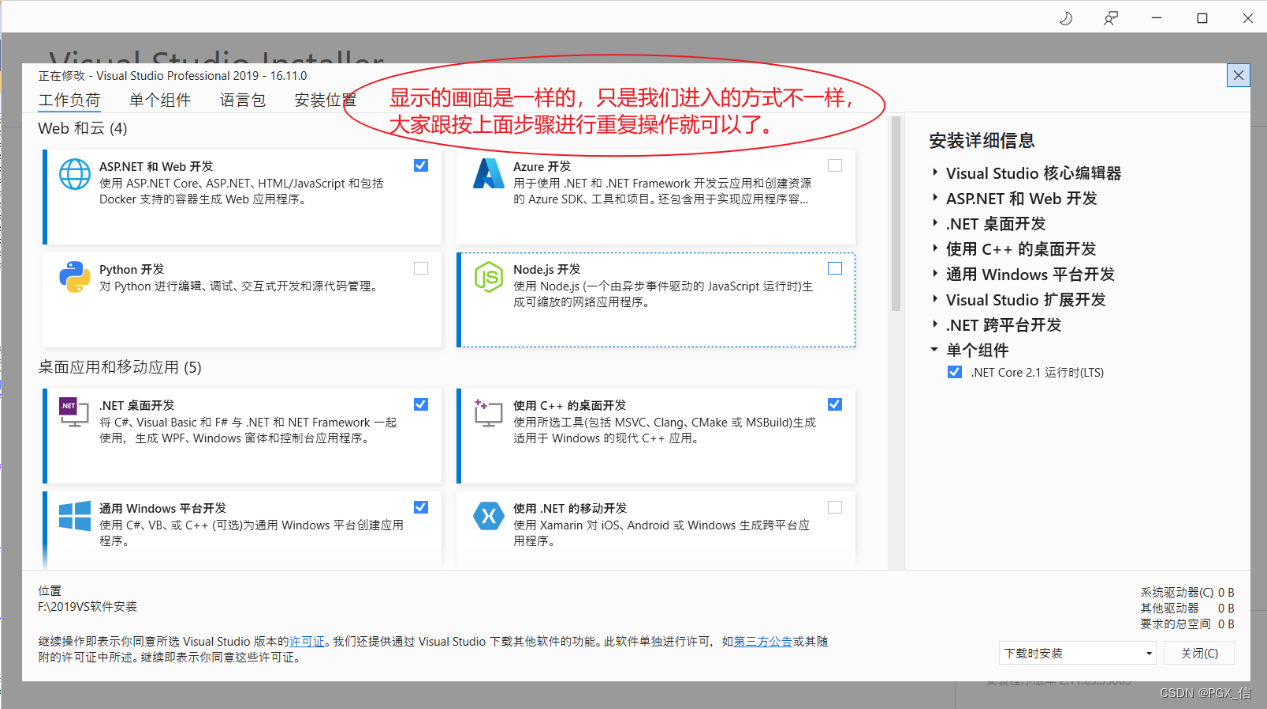The width and height of the screenshot is (1267, 709).
Task: Click the Universal Windows Platform logo icon
Action: [75, 516]
